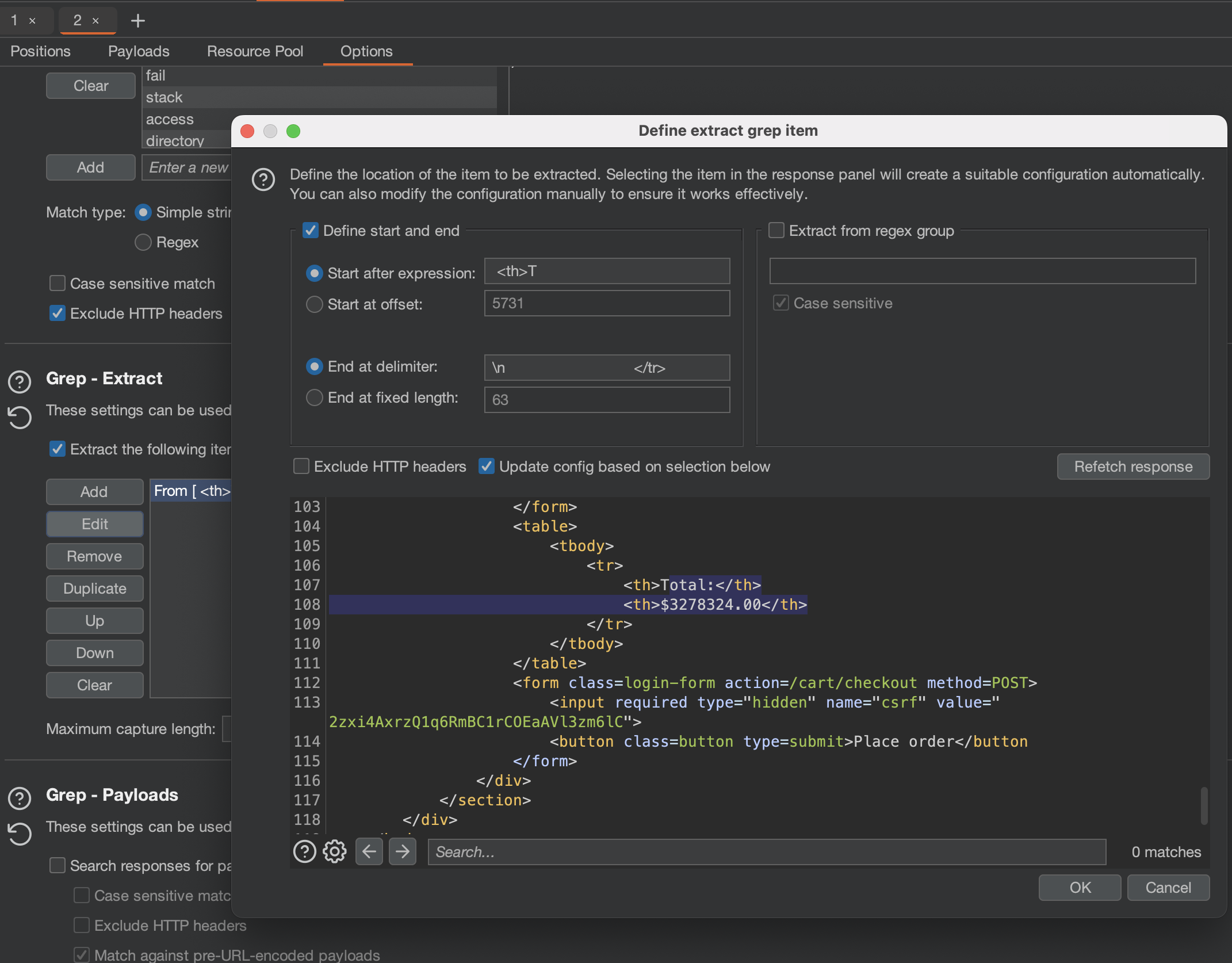
Task: Go to next search match arrow
Action: (x=402, y=851)
